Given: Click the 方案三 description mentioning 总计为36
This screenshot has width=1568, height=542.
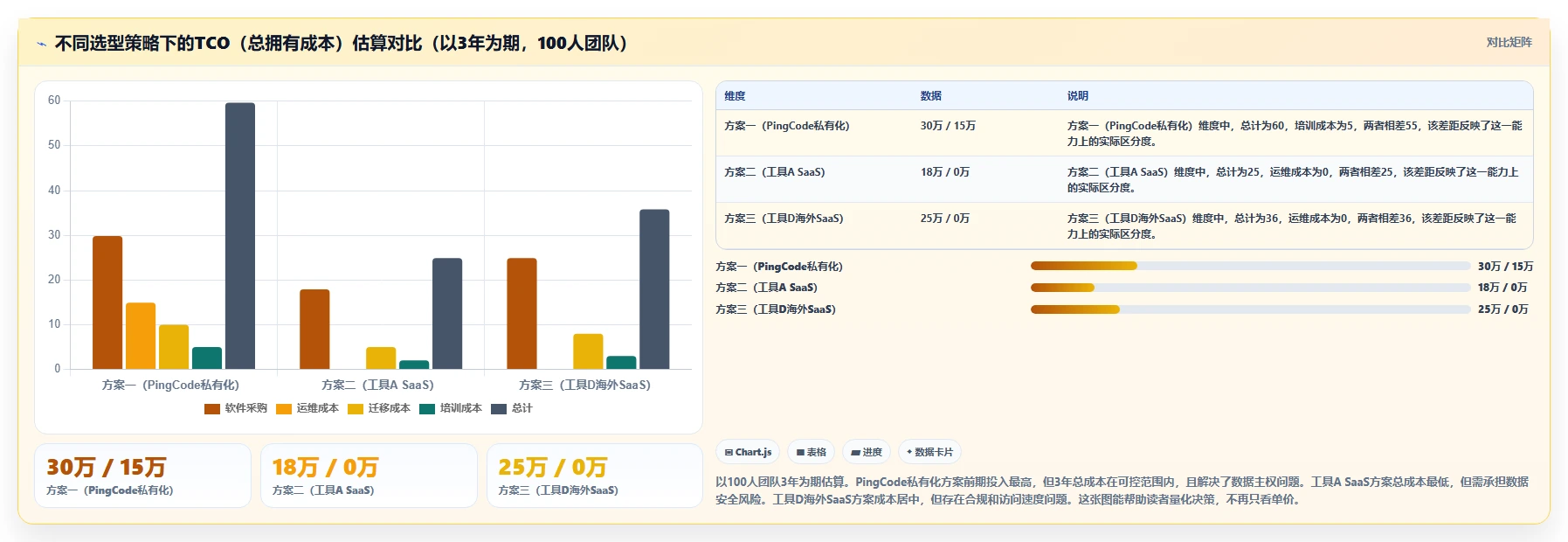Looking at the screenshot, I should [1291, 226].
